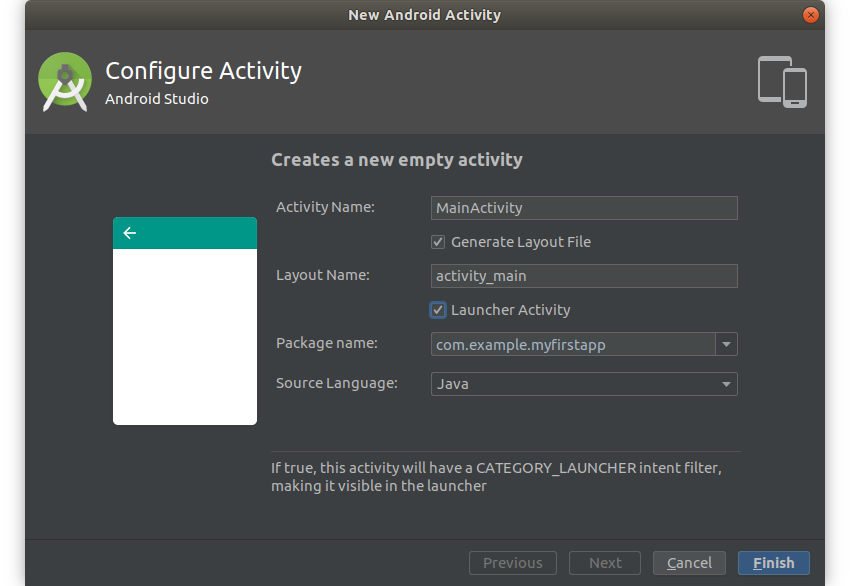850x586 pixels.
Task: Expand the Package name dropdown arrow
Action: [727, 344]
